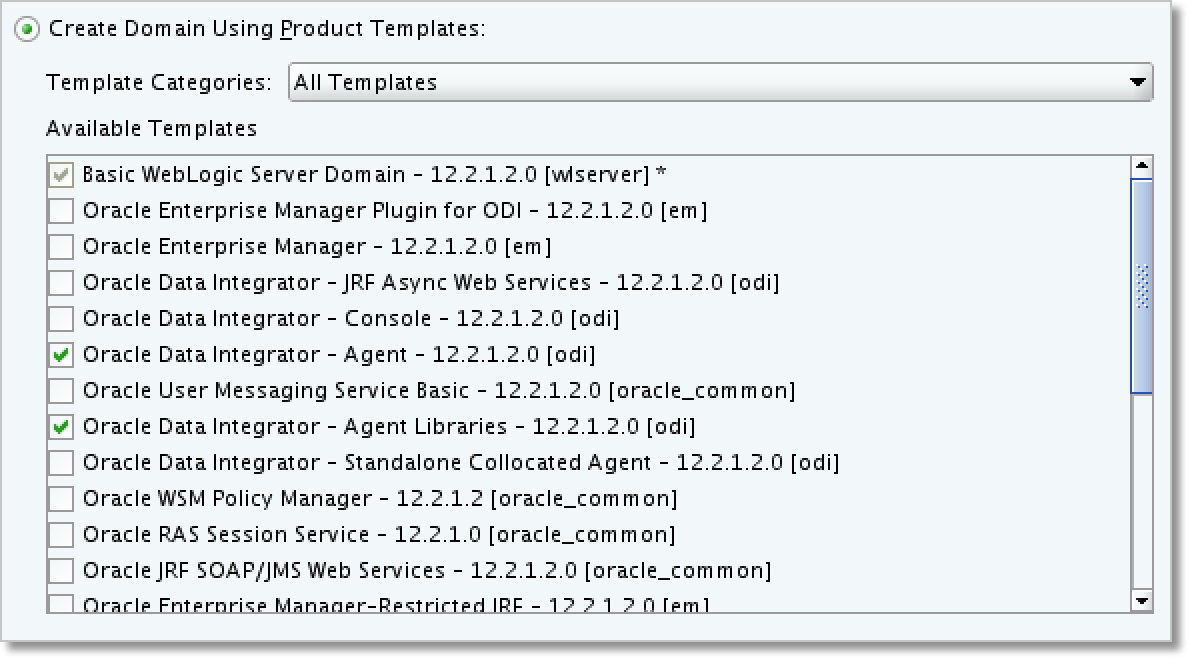Click the 'Available Templates' label

coord(152,129)
